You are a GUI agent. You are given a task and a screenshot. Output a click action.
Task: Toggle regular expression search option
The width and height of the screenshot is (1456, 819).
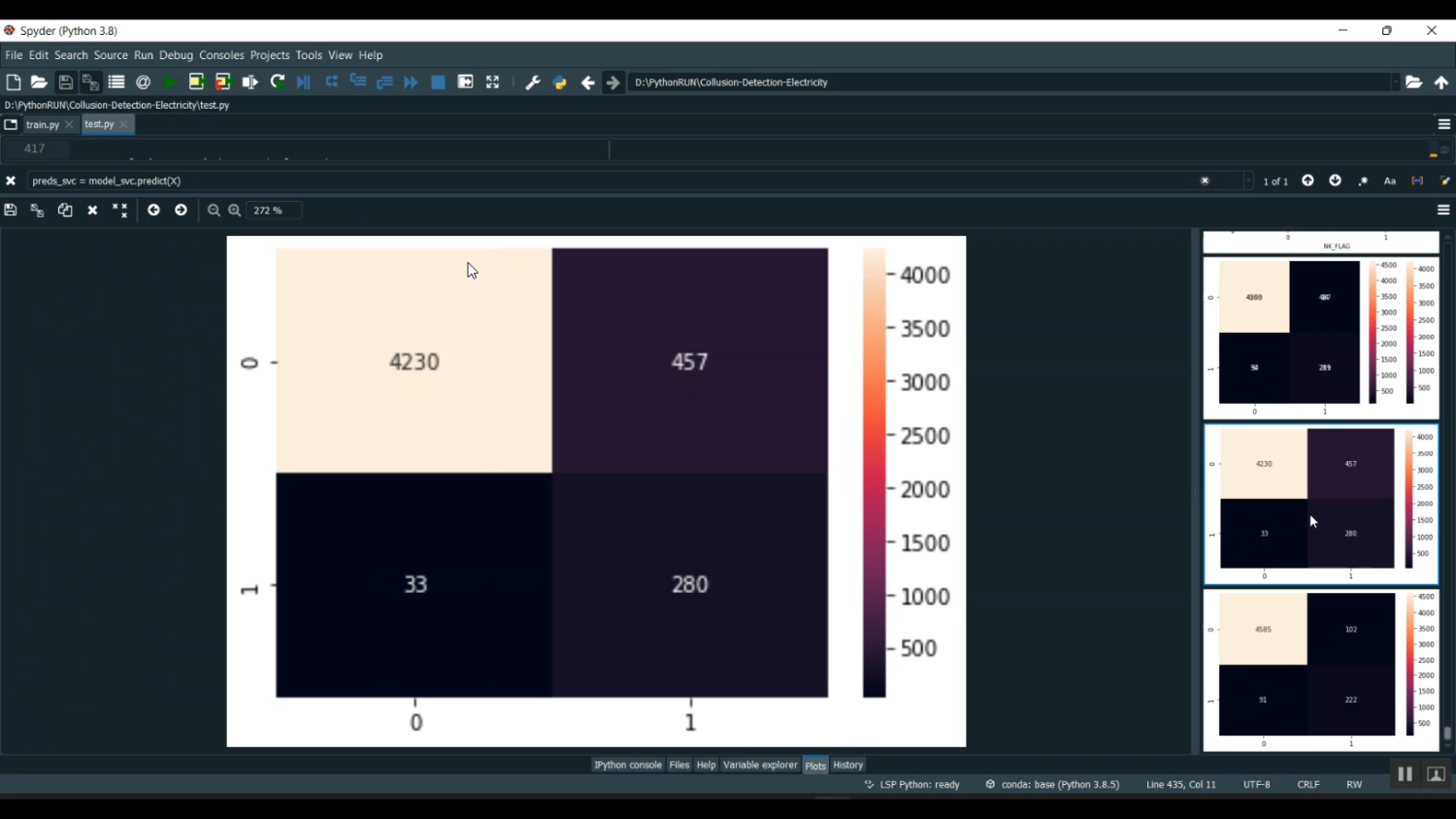point(1363,181)
